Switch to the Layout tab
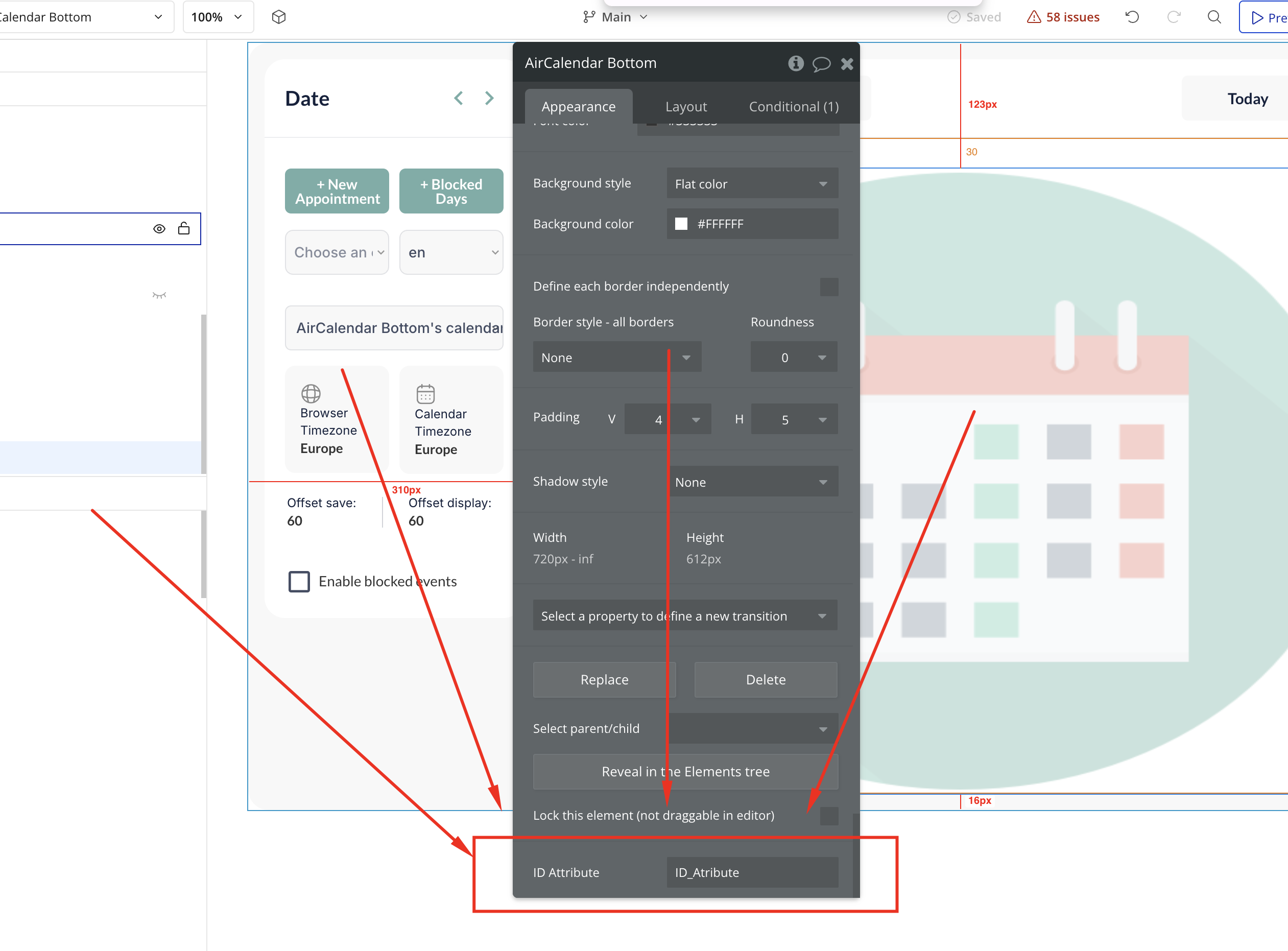The image size is (1288, 951). [685, 106]
